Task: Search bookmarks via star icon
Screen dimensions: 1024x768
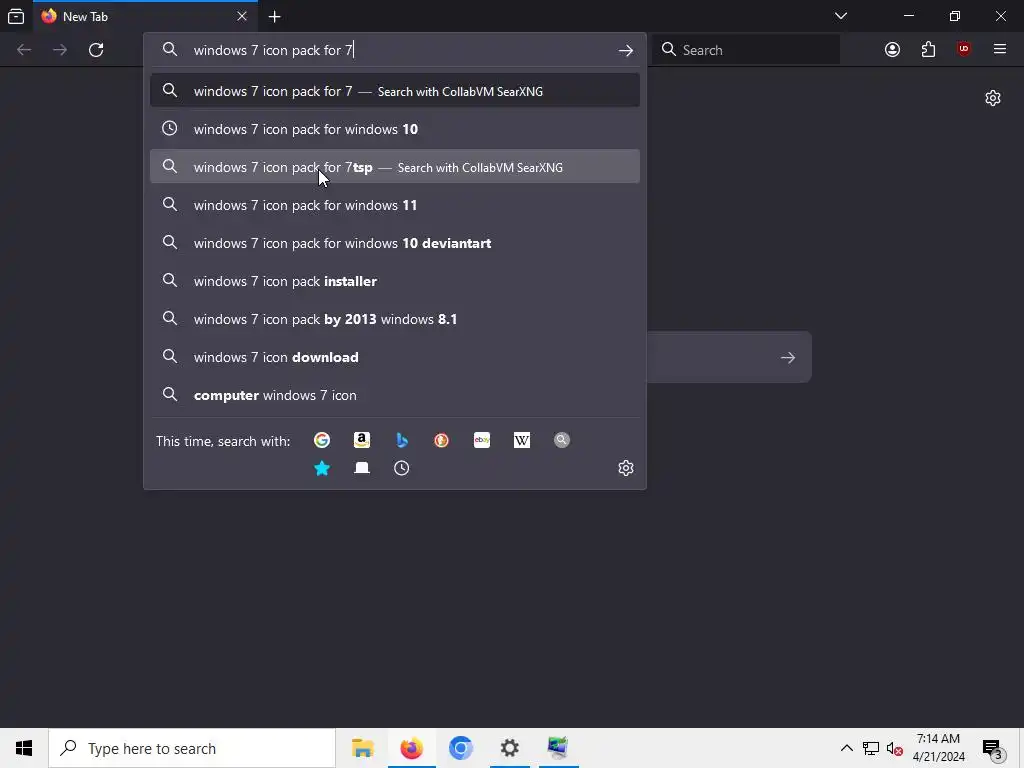Action: (321, 468)
